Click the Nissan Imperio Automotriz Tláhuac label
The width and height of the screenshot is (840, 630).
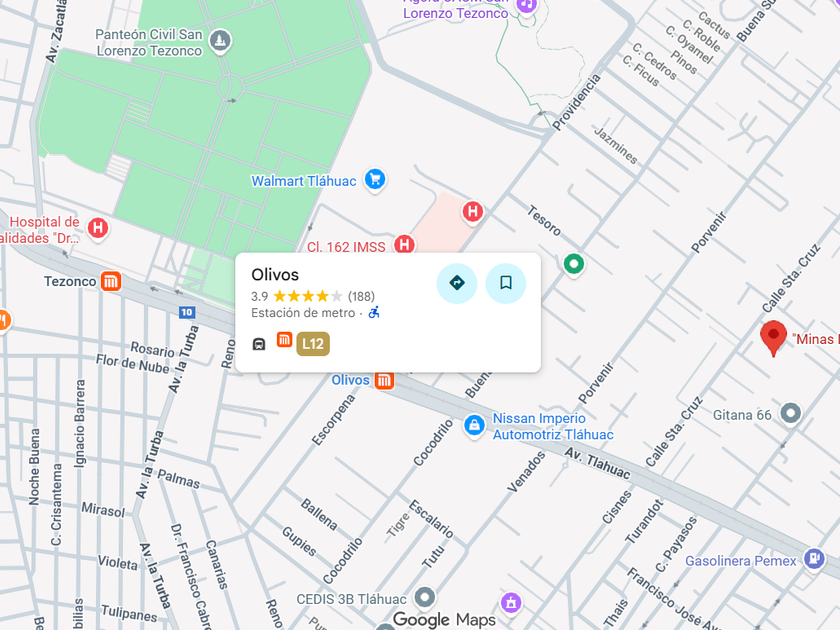(x=553, y=426)
